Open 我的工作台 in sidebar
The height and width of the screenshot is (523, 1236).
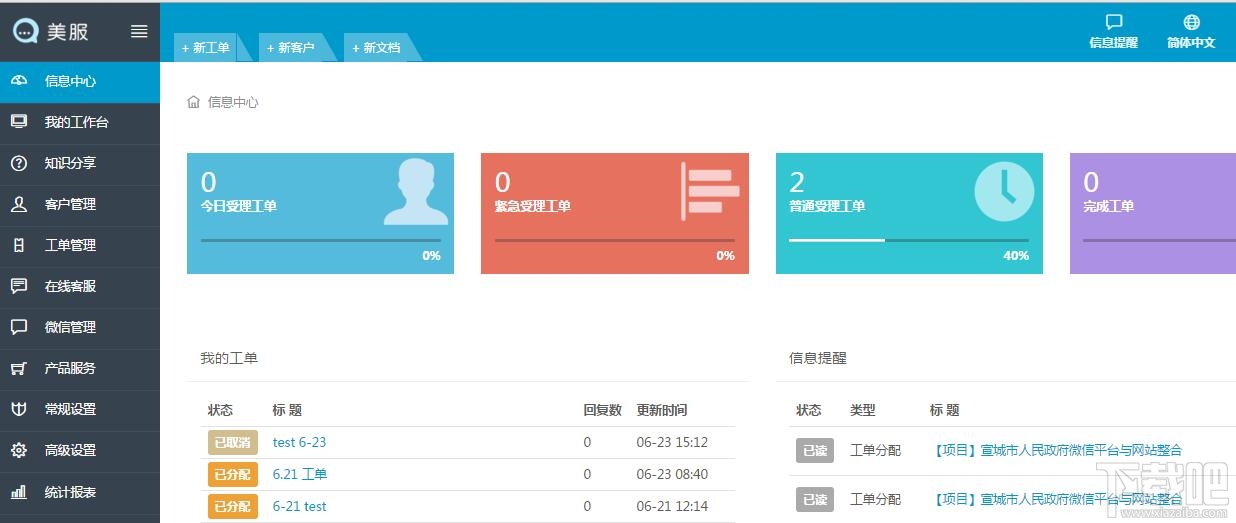(x=80, y=122)
